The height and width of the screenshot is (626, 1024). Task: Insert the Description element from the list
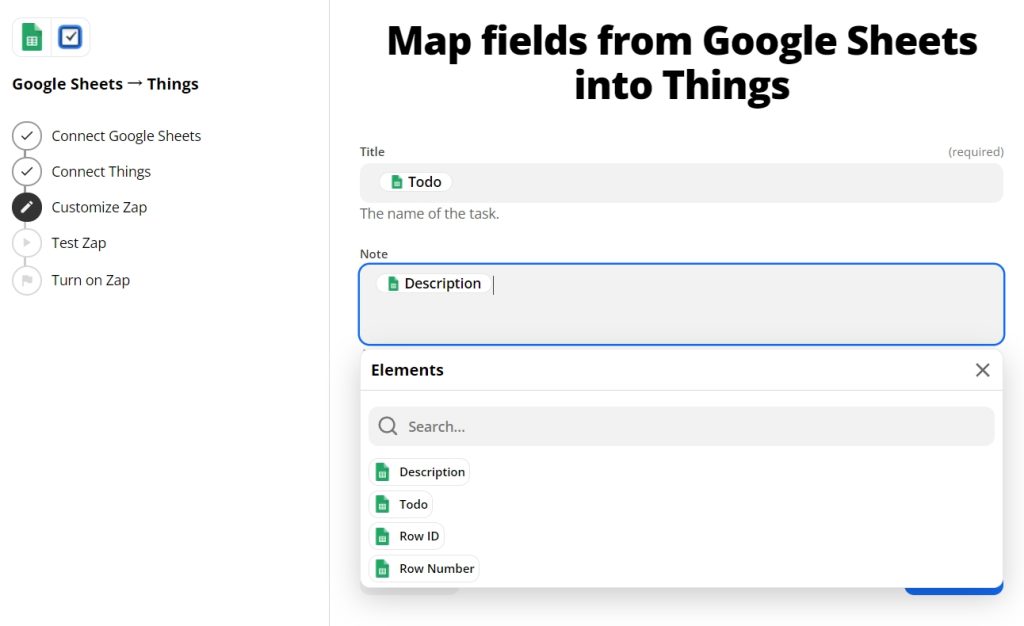[419, 472]
